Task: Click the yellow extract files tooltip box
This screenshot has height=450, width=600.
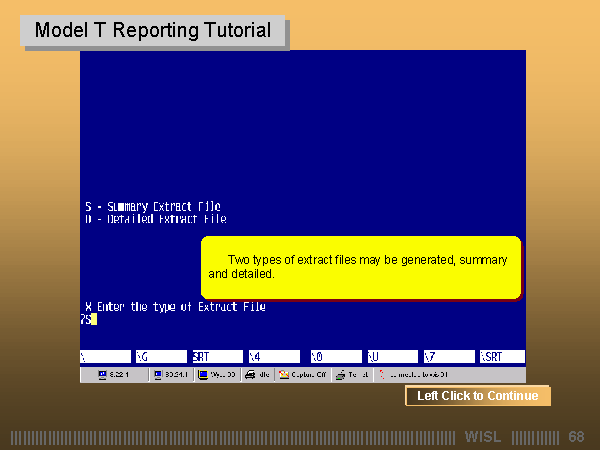Action: click(360, 267)
